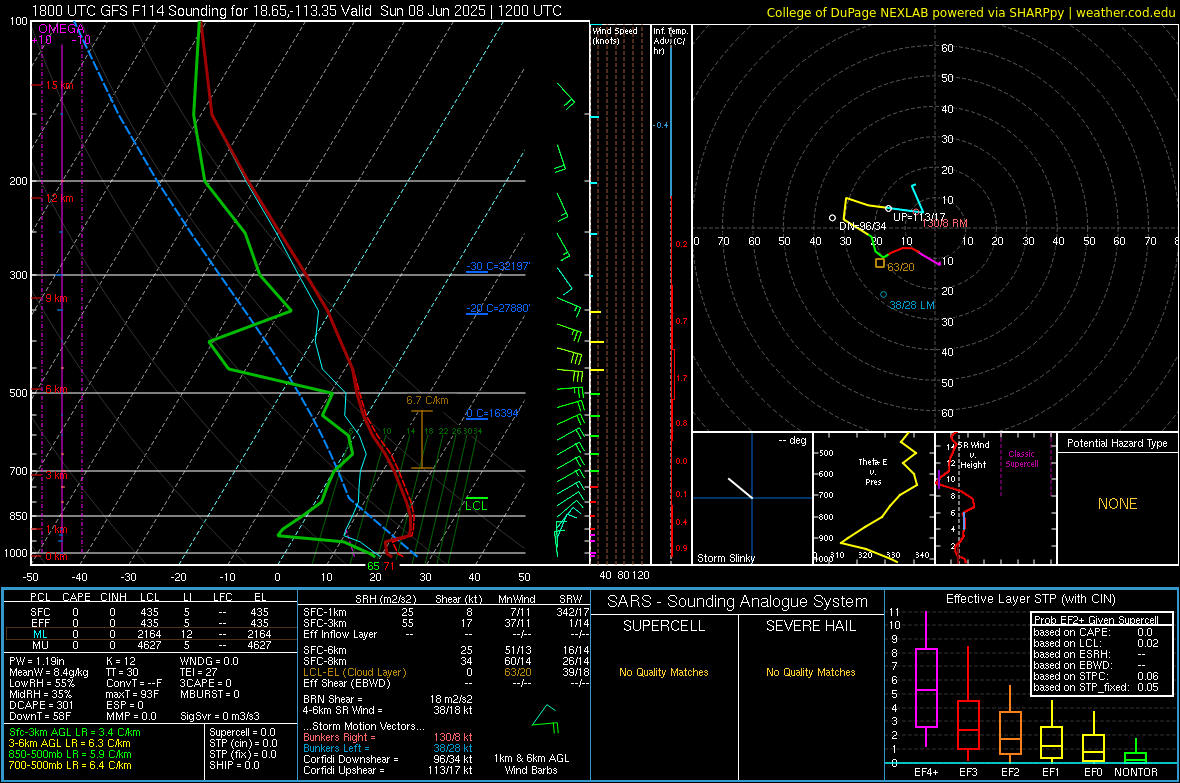Click the SR Wind v. Height plot label
The image size is (1180, 783).
pos(974,455)
